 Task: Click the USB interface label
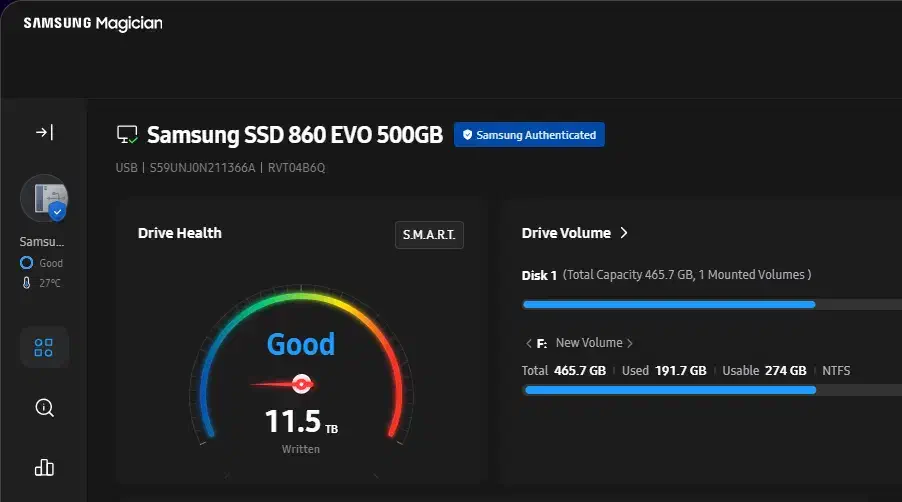127,168
